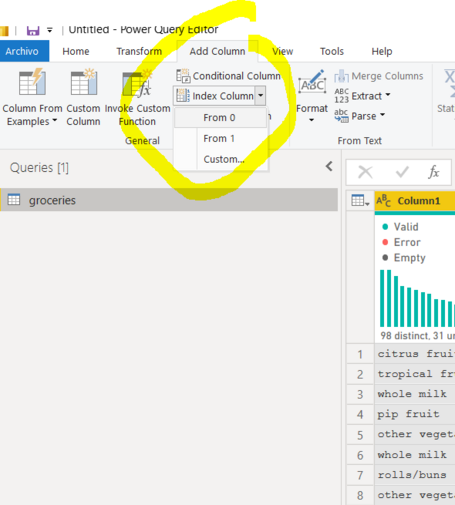This screenshot has width=455, height=505.
Task: Switch to the Transform ribbon tab
Action: click(x=139, y=51)
